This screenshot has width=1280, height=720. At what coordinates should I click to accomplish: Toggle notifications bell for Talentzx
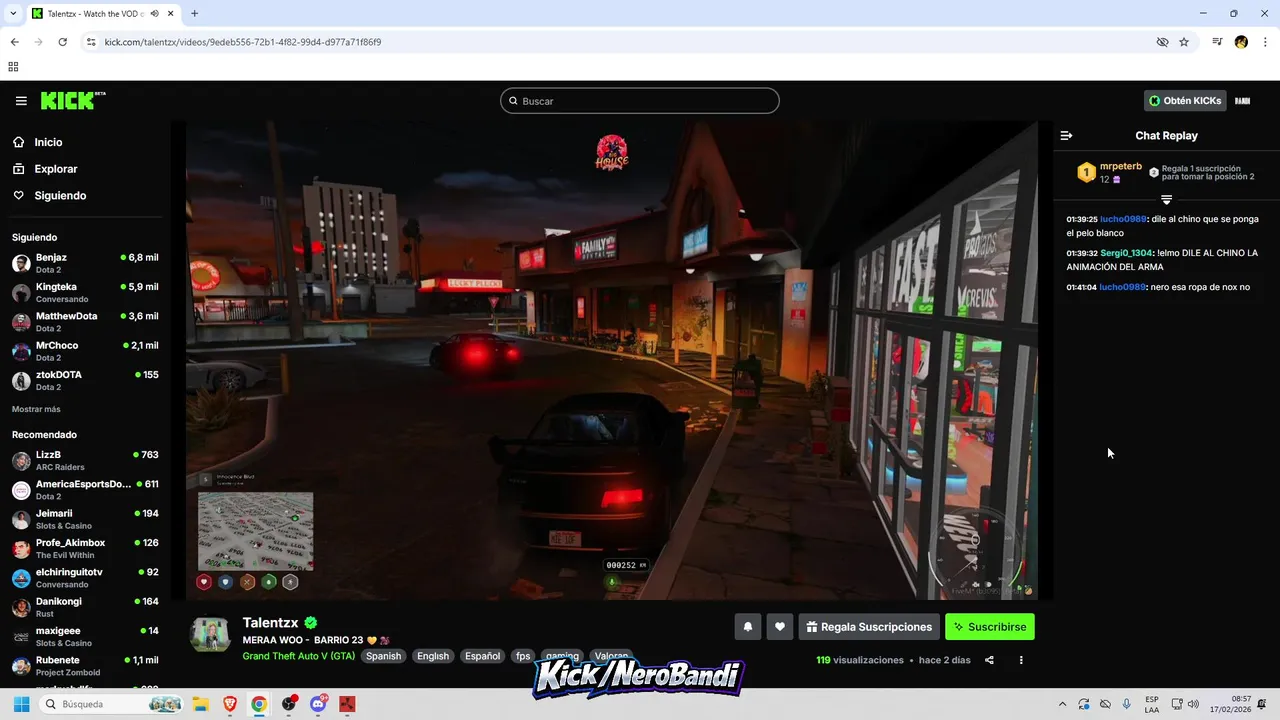(747, 627)
